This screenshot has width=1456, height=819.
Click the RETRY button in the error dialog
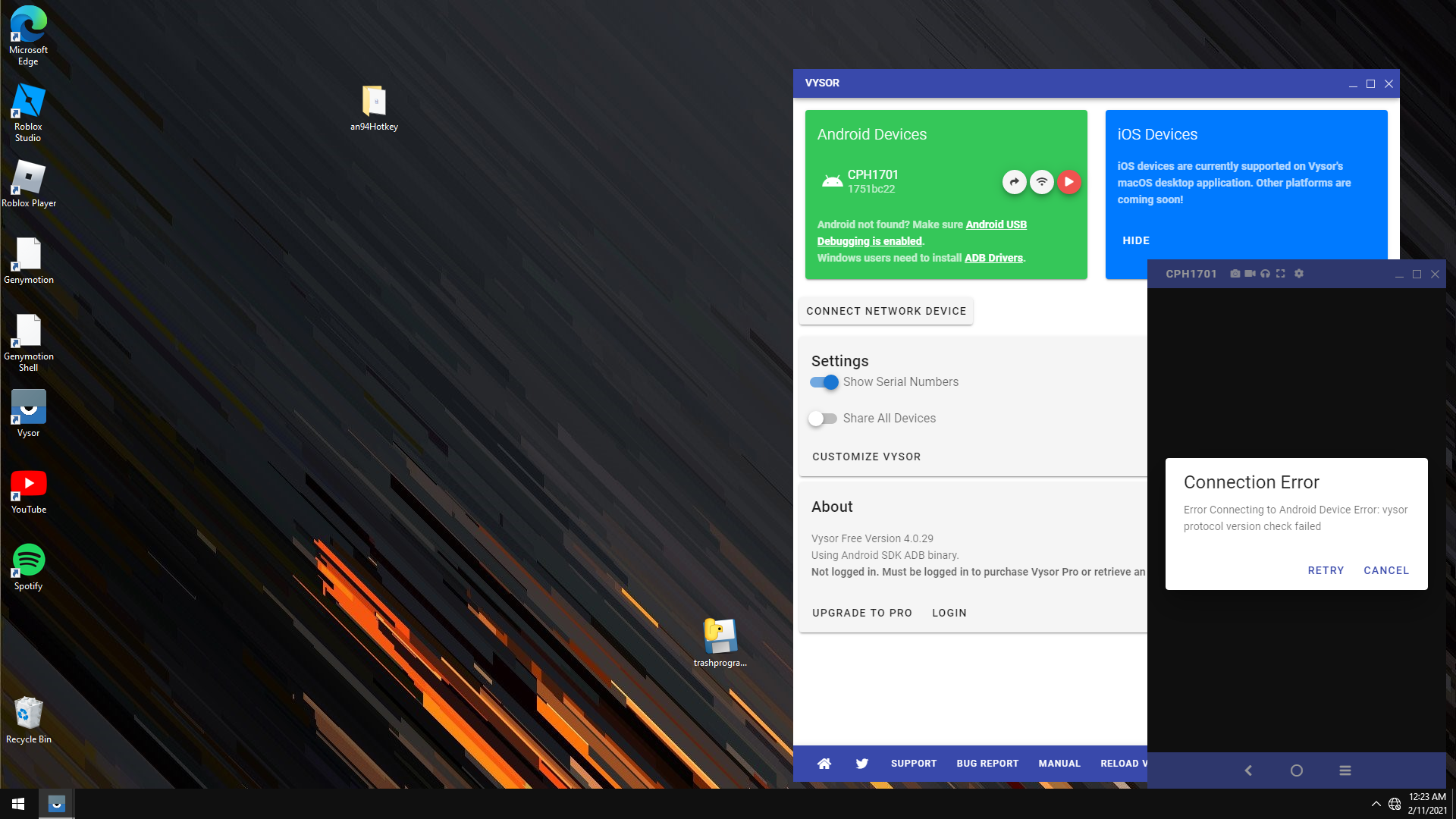[1326, 570]
